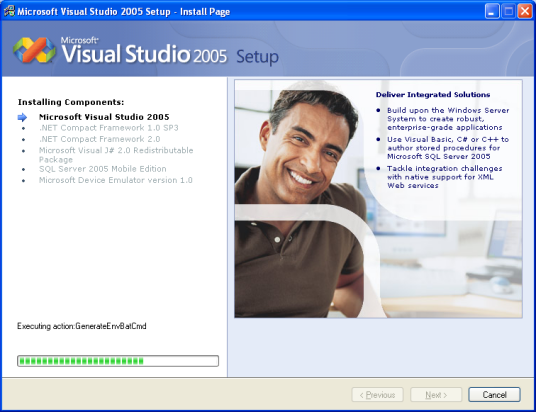This screenshot has width=536, height=412.
Task: Select Microsoft Device Emulator version 1.0 entry
Action: click(116, 180)
